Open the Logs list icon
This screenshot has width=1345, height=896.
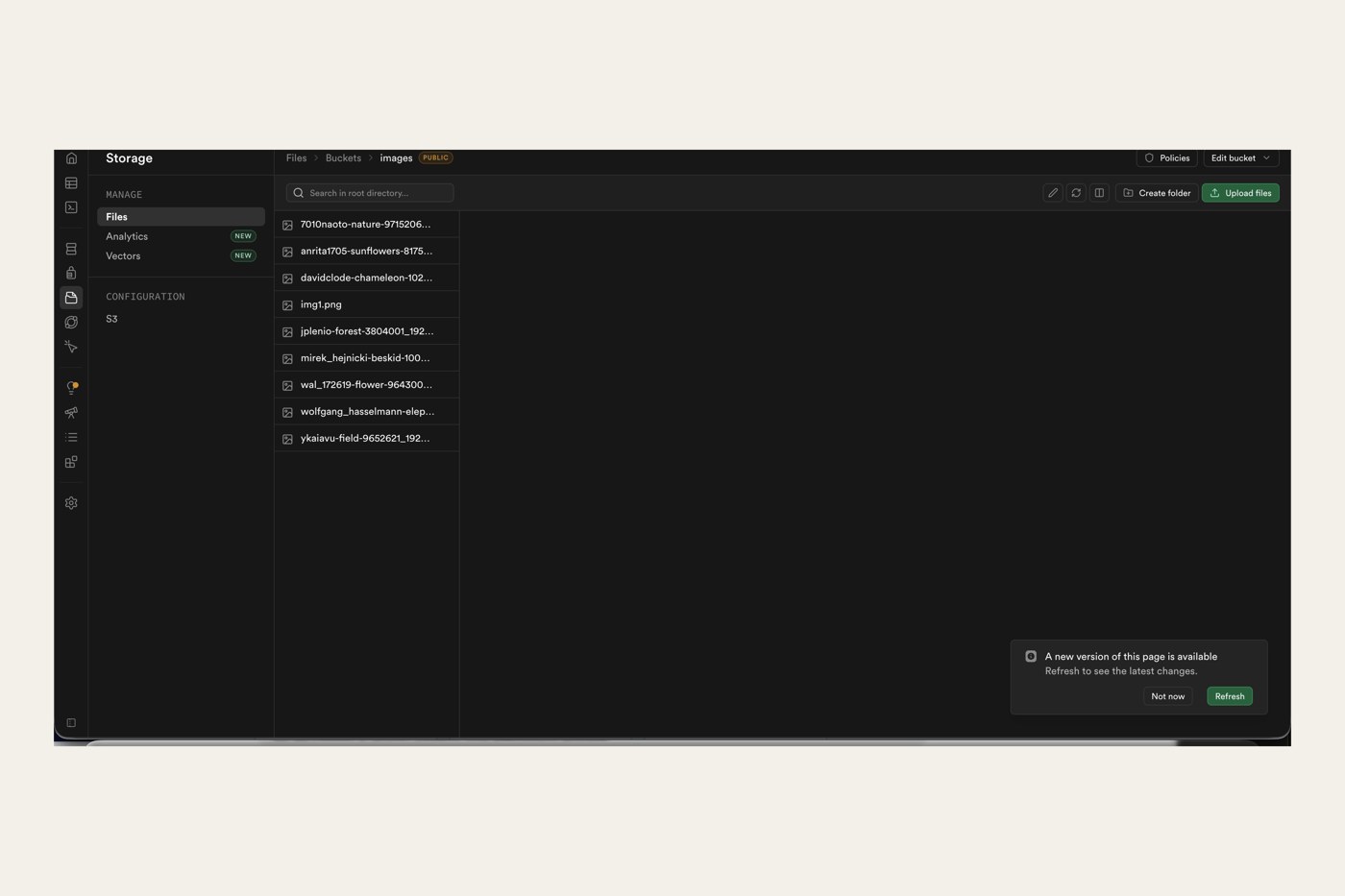point(71,437)
